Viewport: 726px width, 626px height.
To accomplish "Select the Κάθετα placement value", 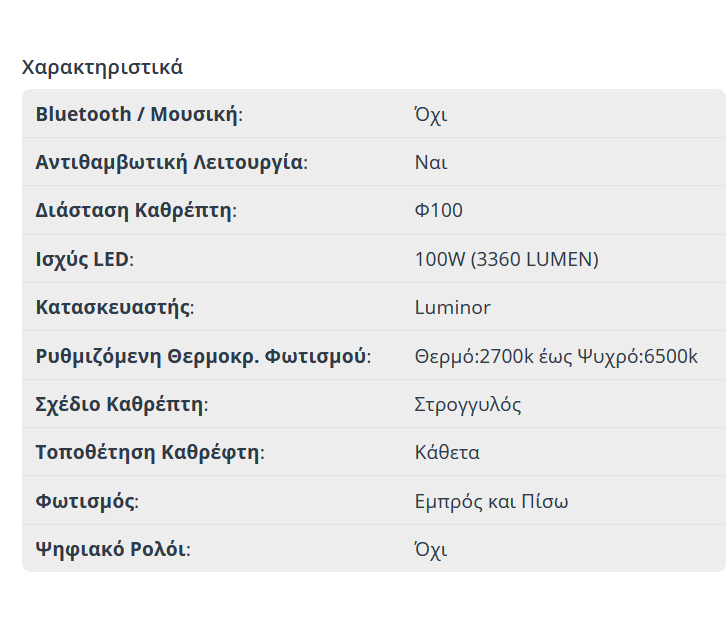I will pos(447,452).
